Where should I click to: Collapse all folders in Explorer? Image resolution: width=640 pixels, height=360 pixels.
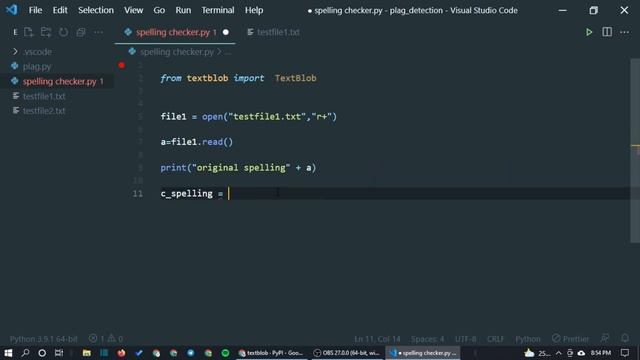pos(81,32)
